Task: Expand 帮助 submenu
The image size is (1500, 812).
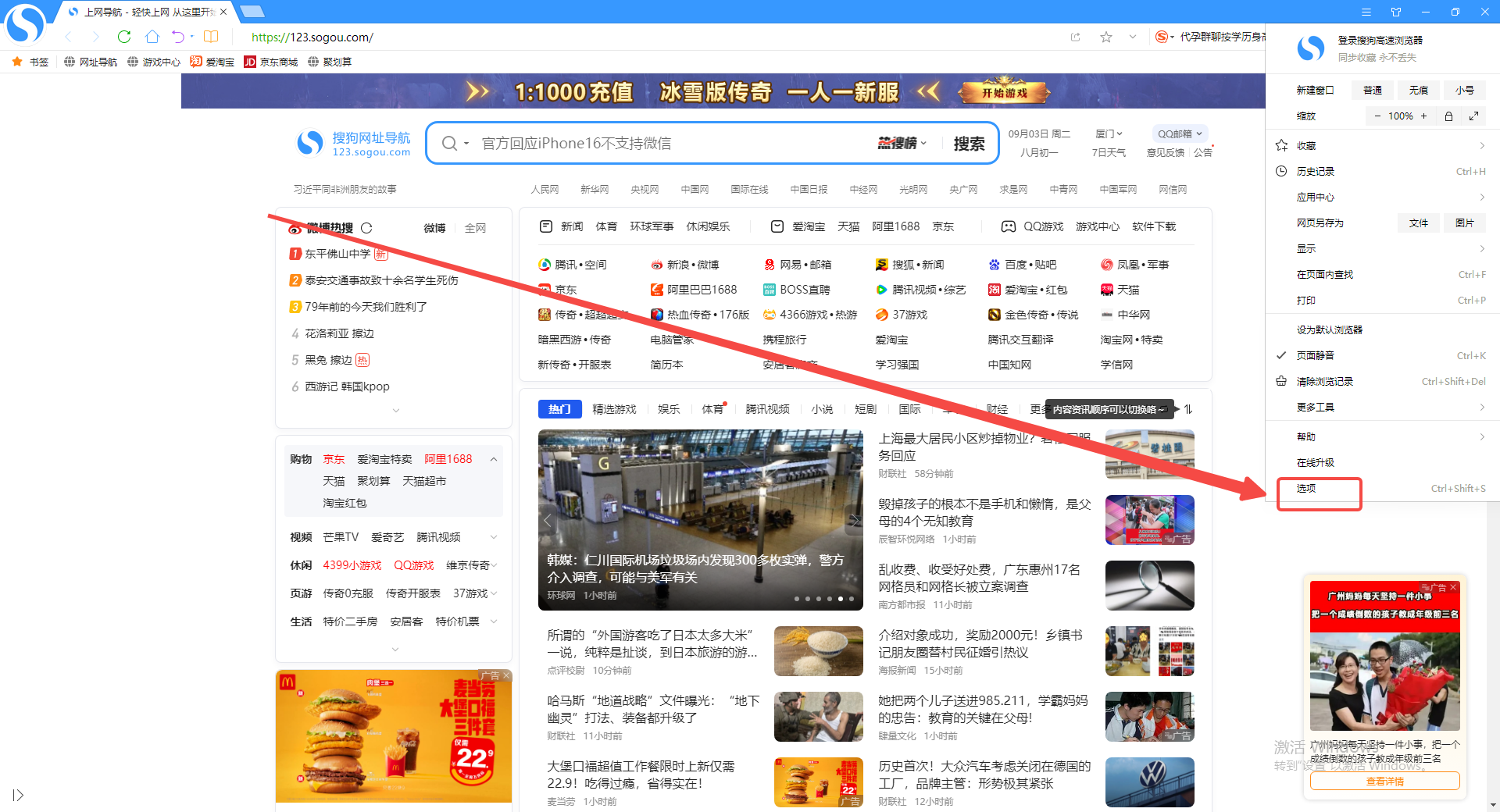Action: [1381, 436]
